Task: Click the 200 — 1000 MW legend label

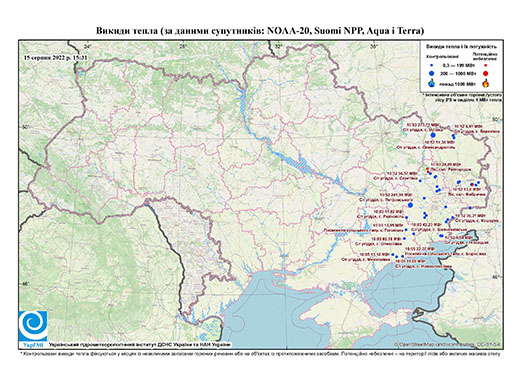Action: pos(457,73)
